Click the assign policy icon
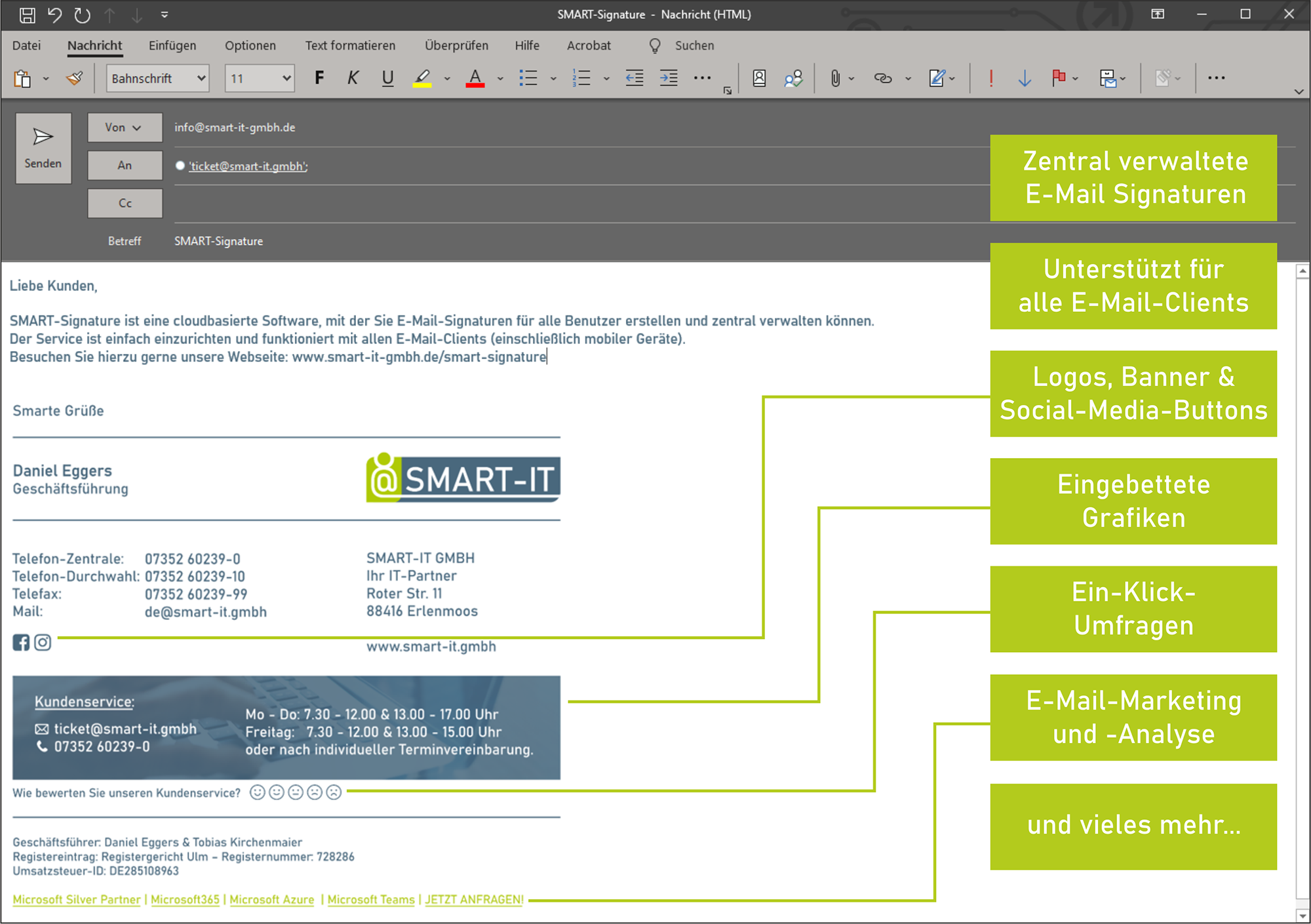1311x924 pixels. tap(1108, 79)
